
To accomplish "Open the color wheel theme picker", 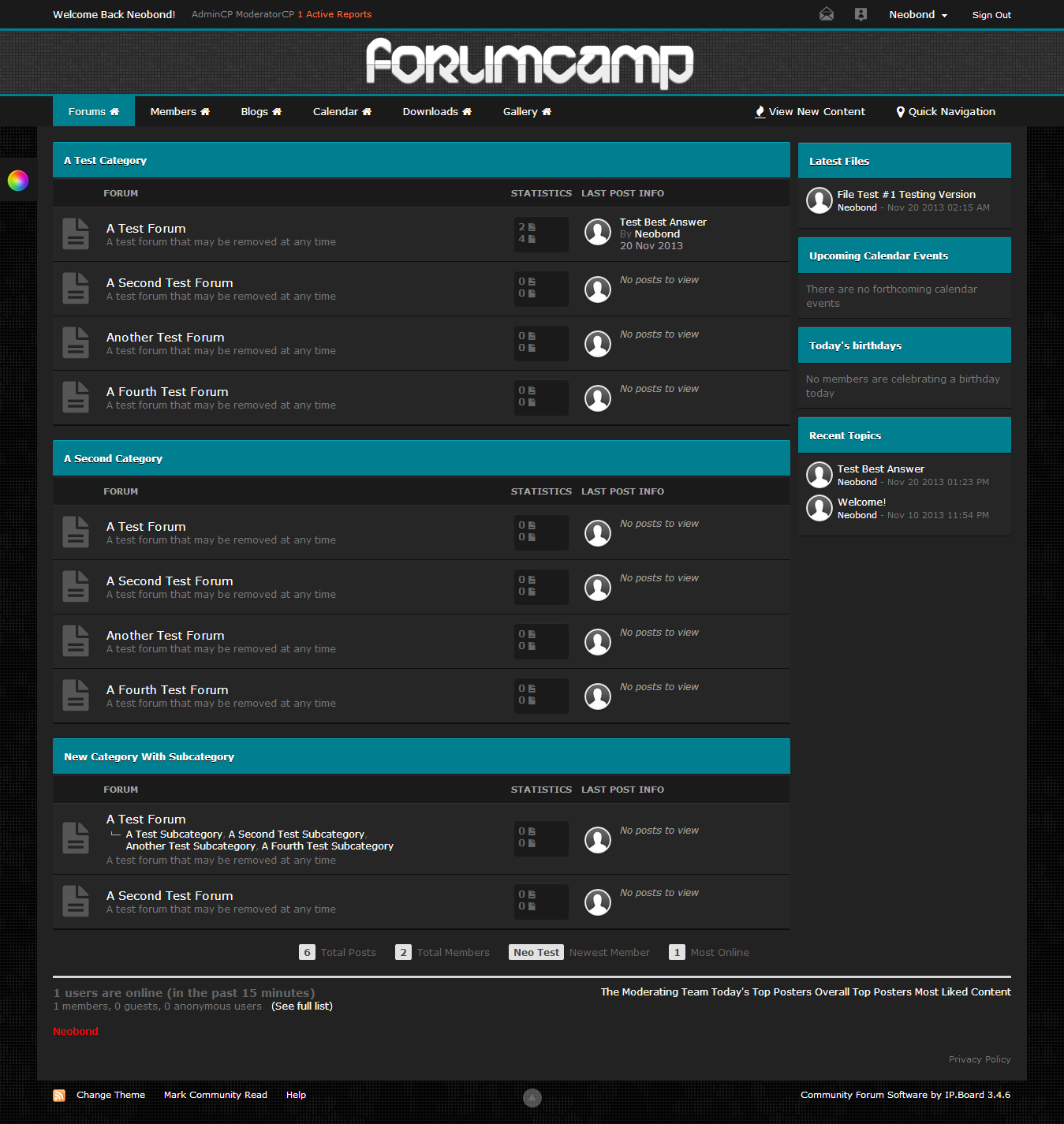I will 18,181.
